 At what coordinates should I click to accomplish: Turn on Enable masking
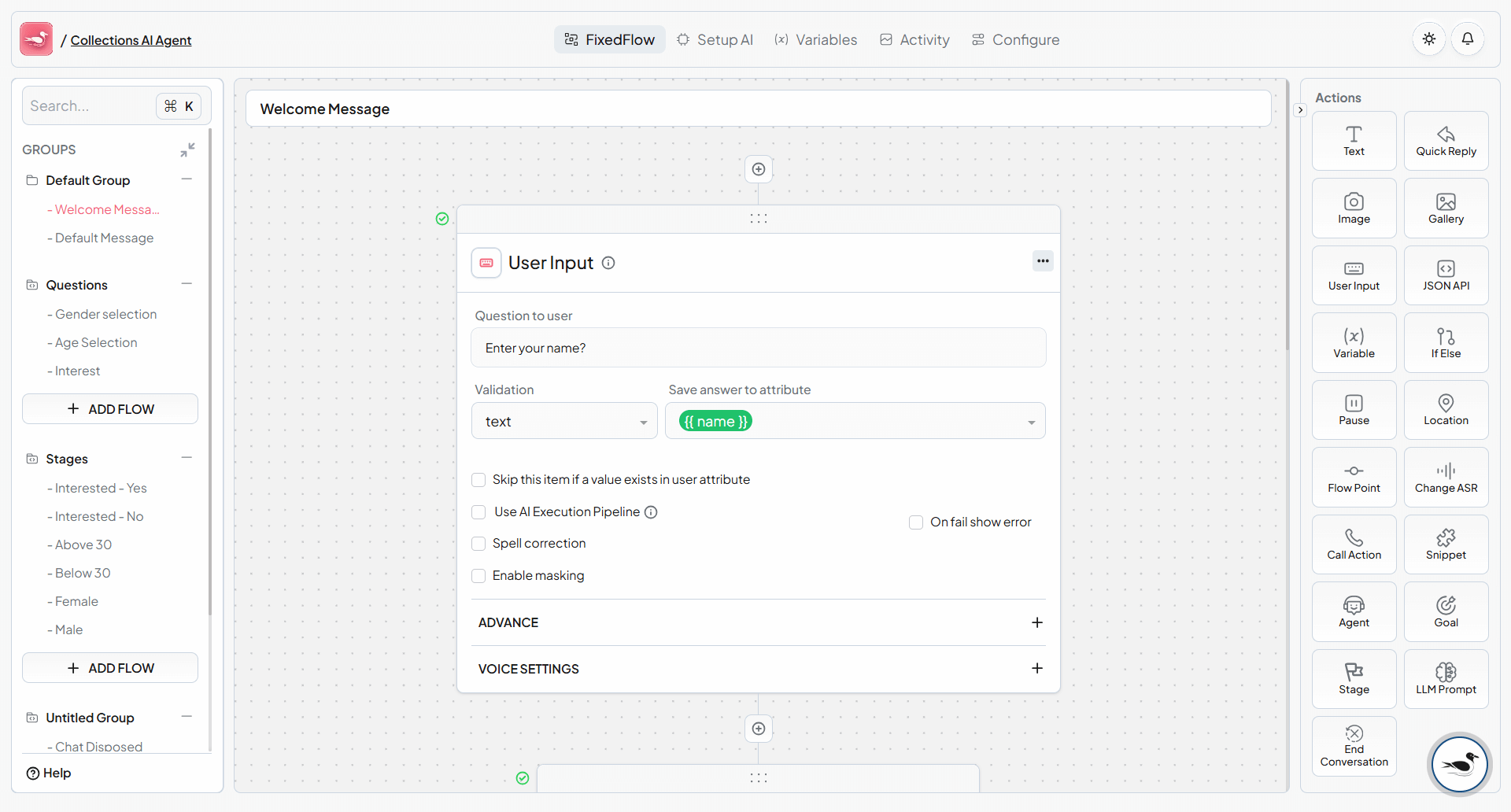click(478, 575)
